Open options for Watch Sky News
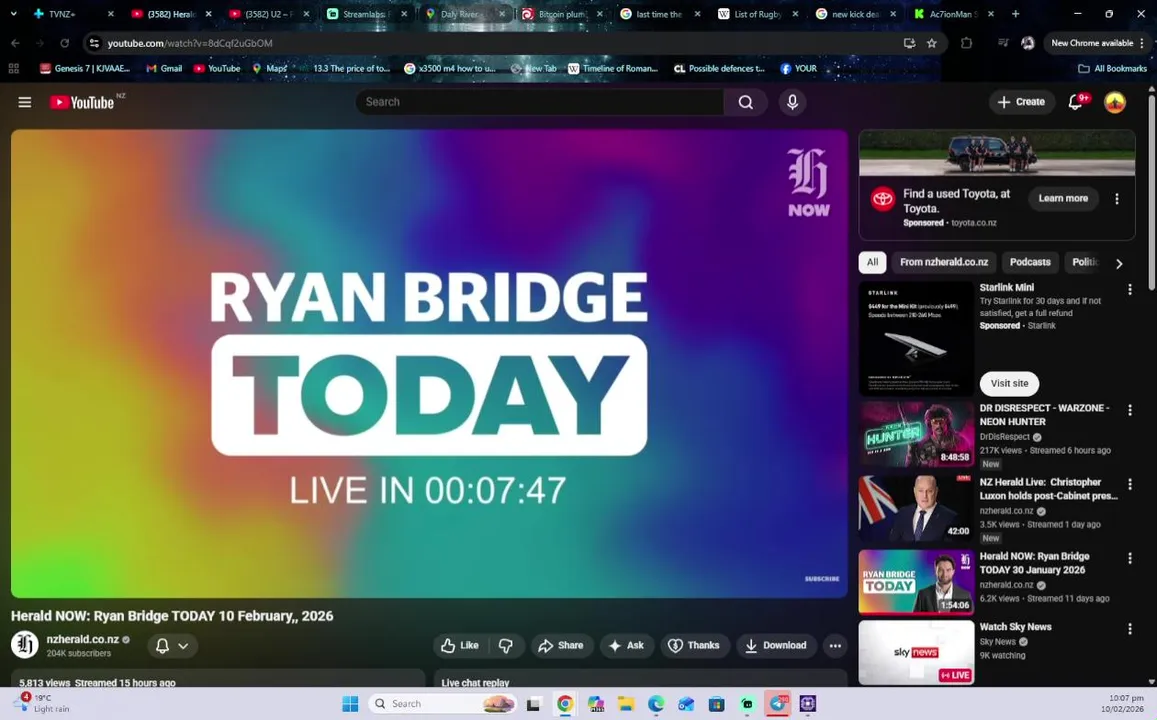1157x720 pixels. tap(1129, 629)
